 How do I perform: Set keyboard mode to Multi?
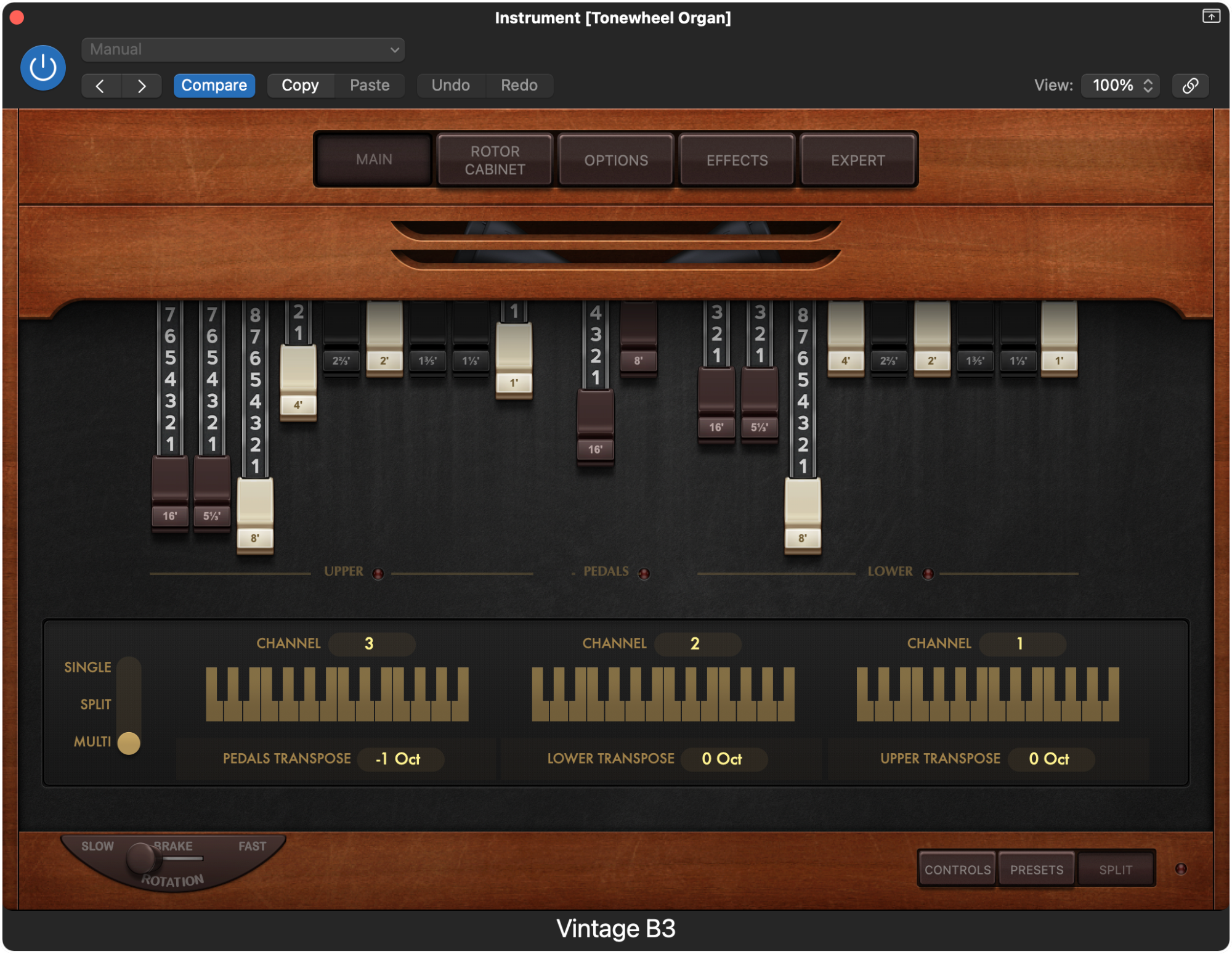(92, 741)
